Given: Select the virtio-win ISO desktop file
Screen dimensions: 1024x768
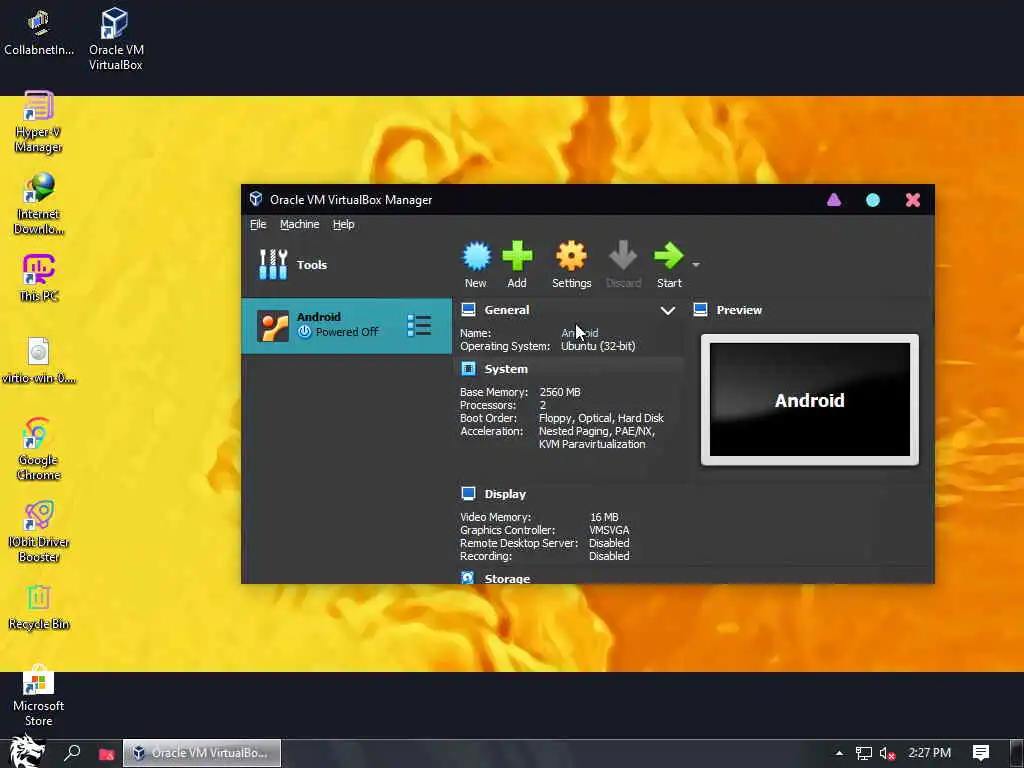Looking at the screenshot, I should pos(39,360).
